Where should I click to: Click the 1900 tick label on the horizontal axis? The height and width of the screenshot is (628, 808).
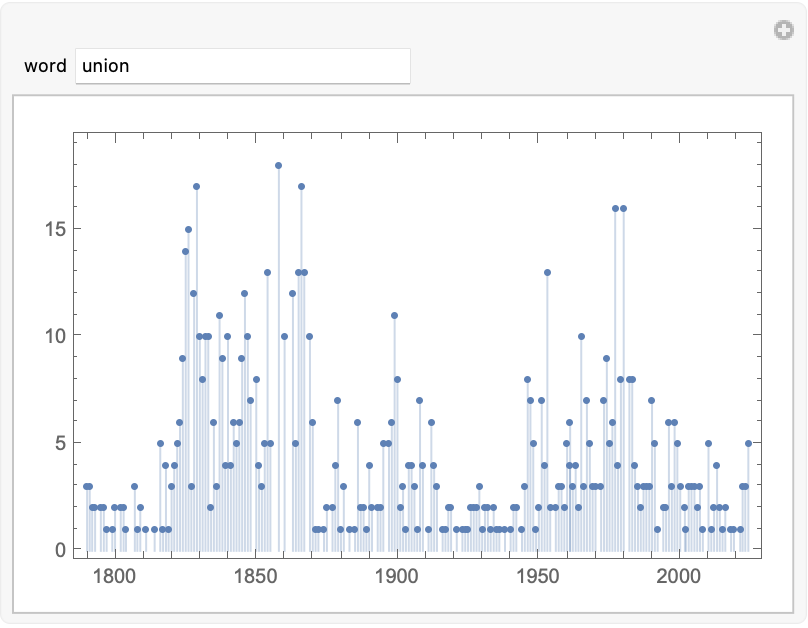click(x=397, y=576)
